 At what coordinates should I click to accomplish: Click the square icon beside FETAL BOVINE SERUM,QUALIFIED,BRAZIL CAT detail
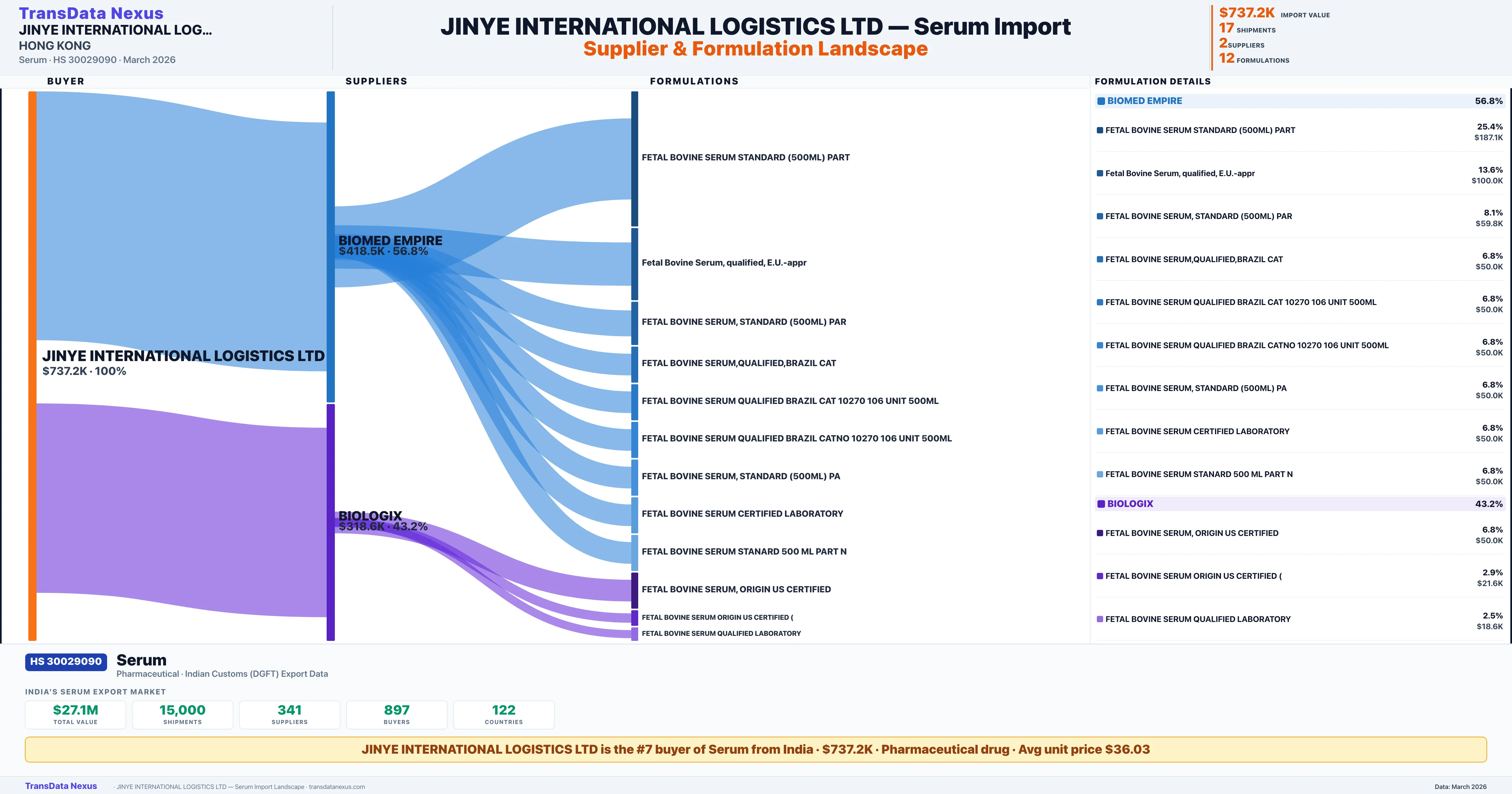pyautogui.click(x=1100, y=260)
